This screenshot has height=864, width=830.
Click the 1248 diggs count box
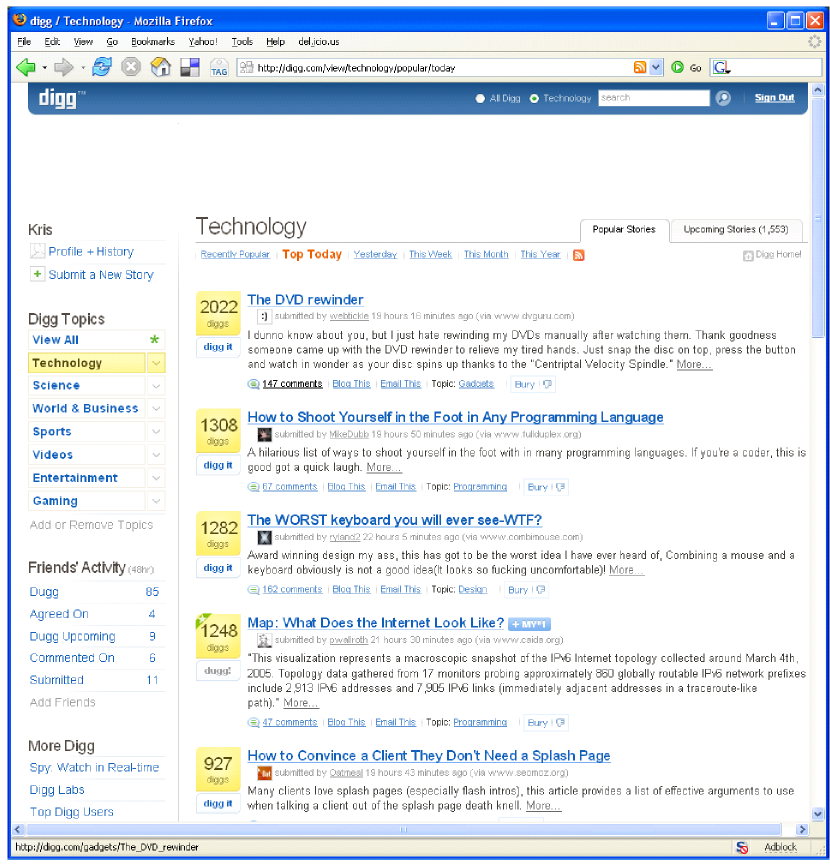tap(218, 635)
